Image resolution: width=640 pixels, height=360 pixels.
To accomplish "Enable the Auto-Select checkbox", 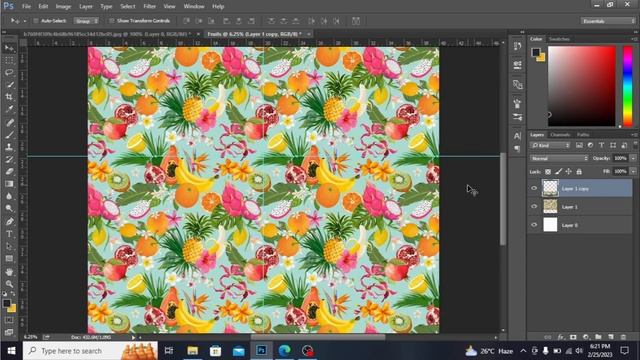I will (x=36, y=21).
